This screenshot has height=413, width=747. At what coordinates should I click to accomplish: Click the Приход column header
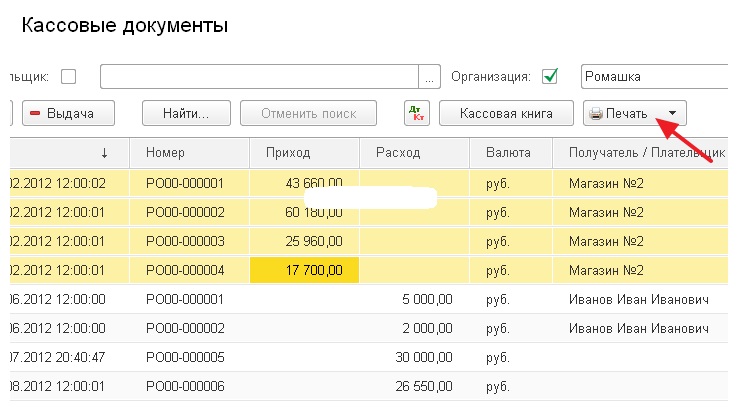[x=304, y=153]
